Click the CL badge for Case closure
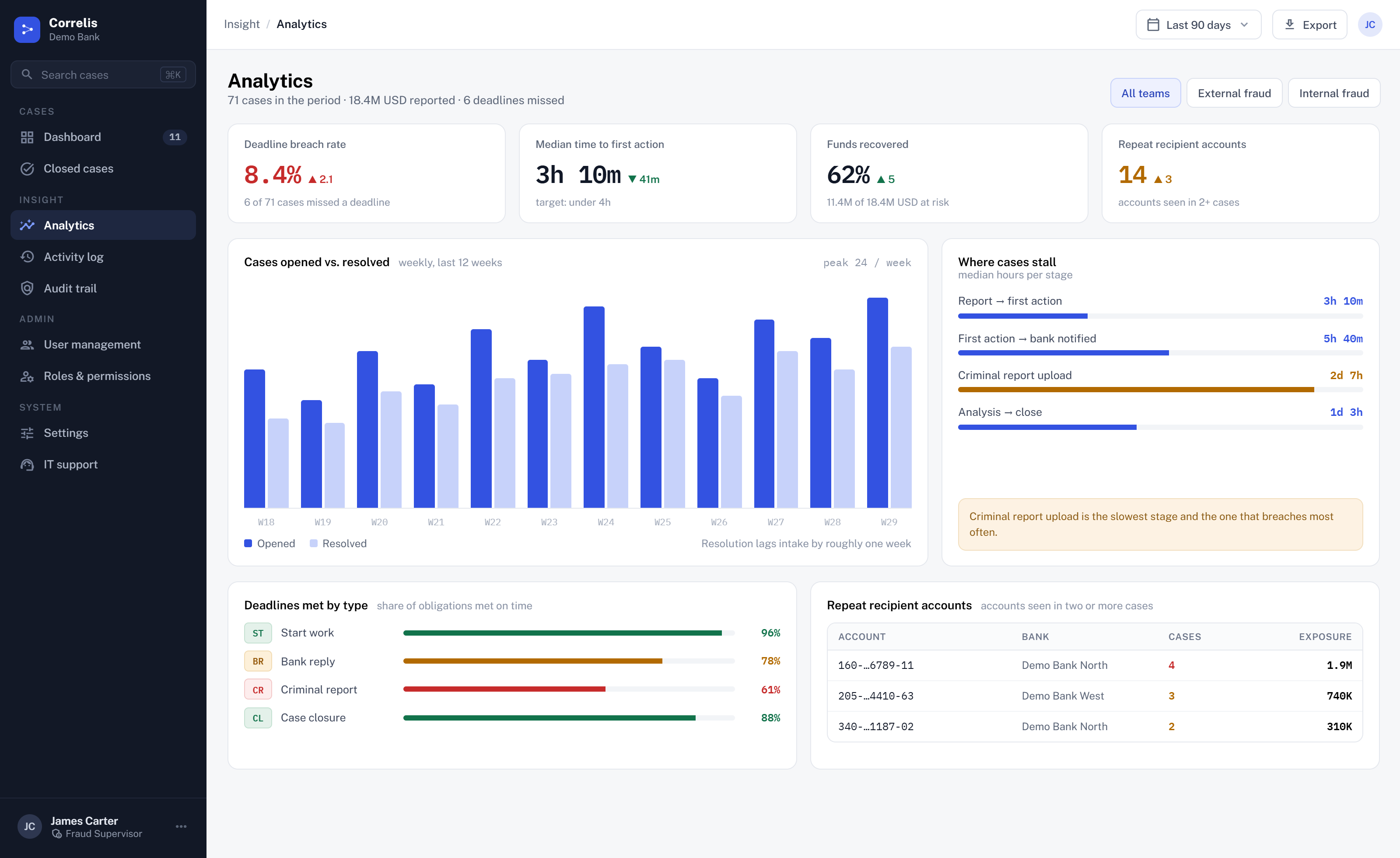Screen dimensions: 1400x858 (258, 718)
